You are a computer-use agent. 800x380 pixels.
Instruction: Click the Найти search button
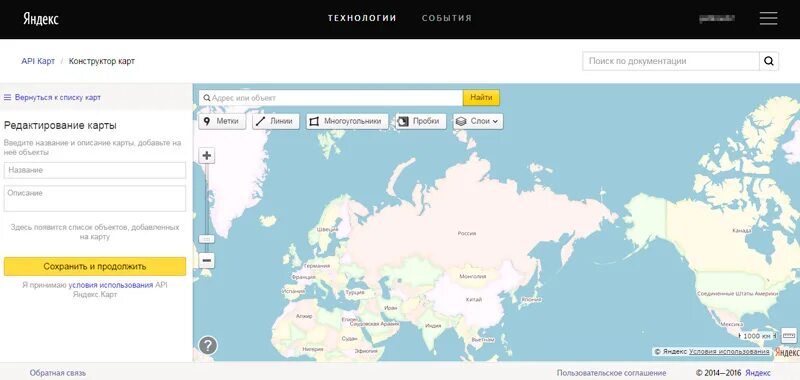481,97
